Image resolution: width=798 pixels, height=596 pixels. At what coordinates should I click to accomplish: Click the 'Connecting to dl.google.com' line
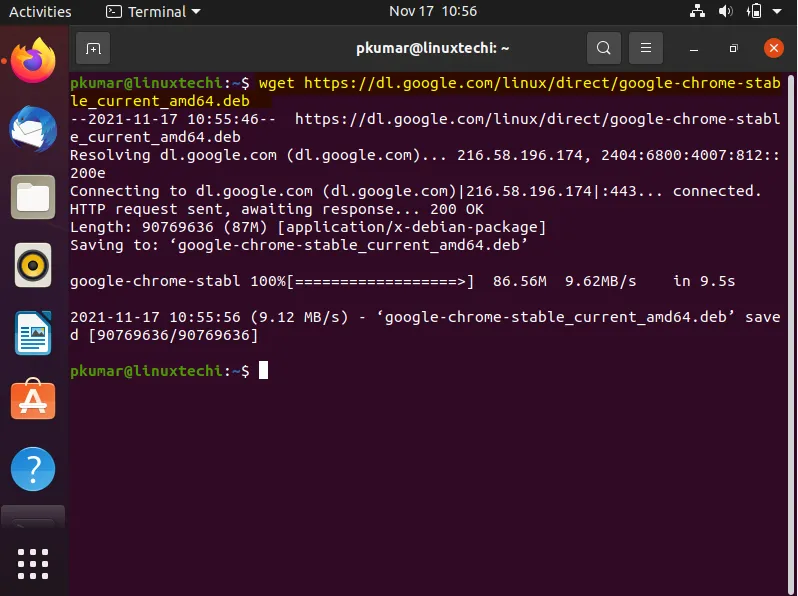coord(415,191)
